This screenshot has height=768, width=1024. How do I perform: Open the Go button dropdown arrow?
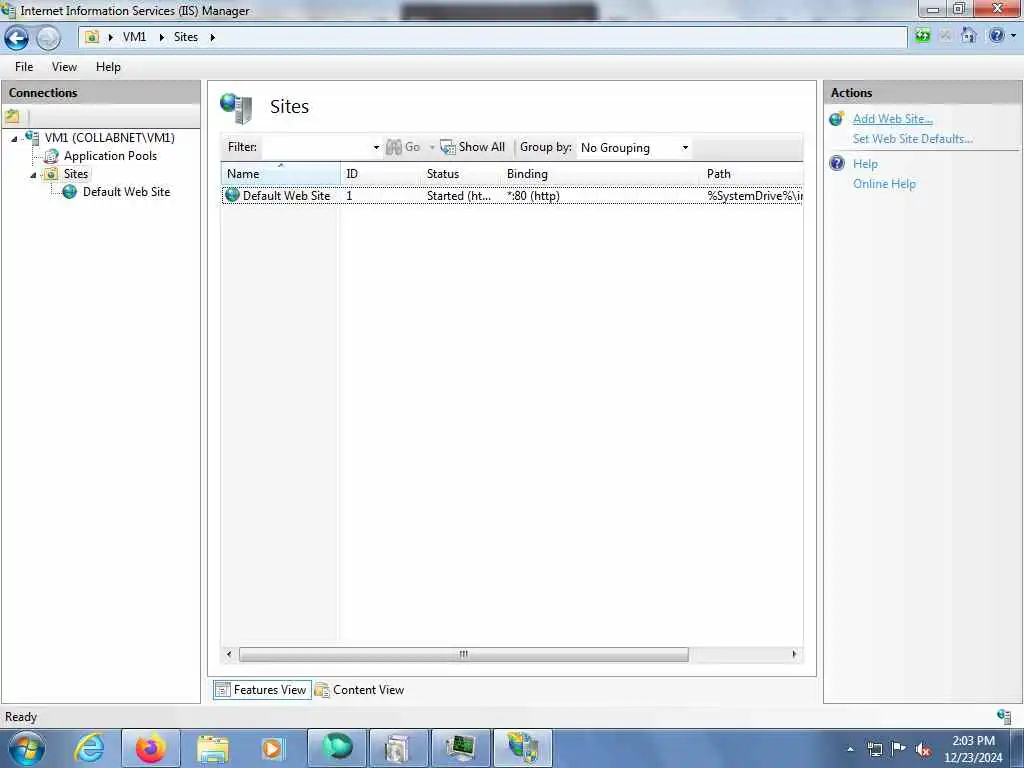pyautogui.click(x=432, y=148)
